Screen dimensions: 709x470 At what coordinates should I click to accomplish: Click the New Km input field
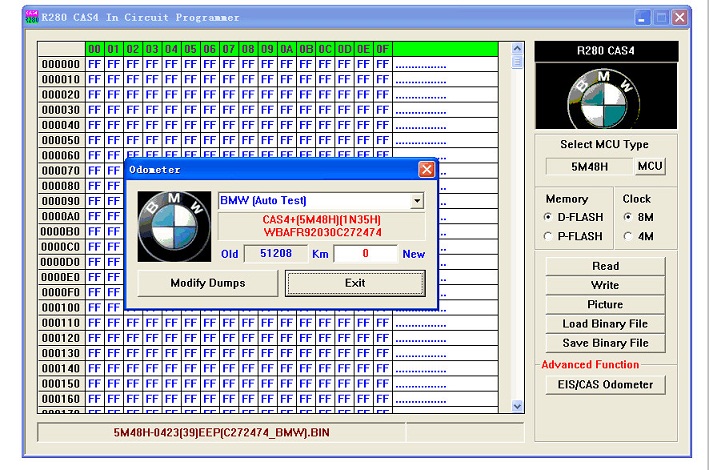point(365,254)
